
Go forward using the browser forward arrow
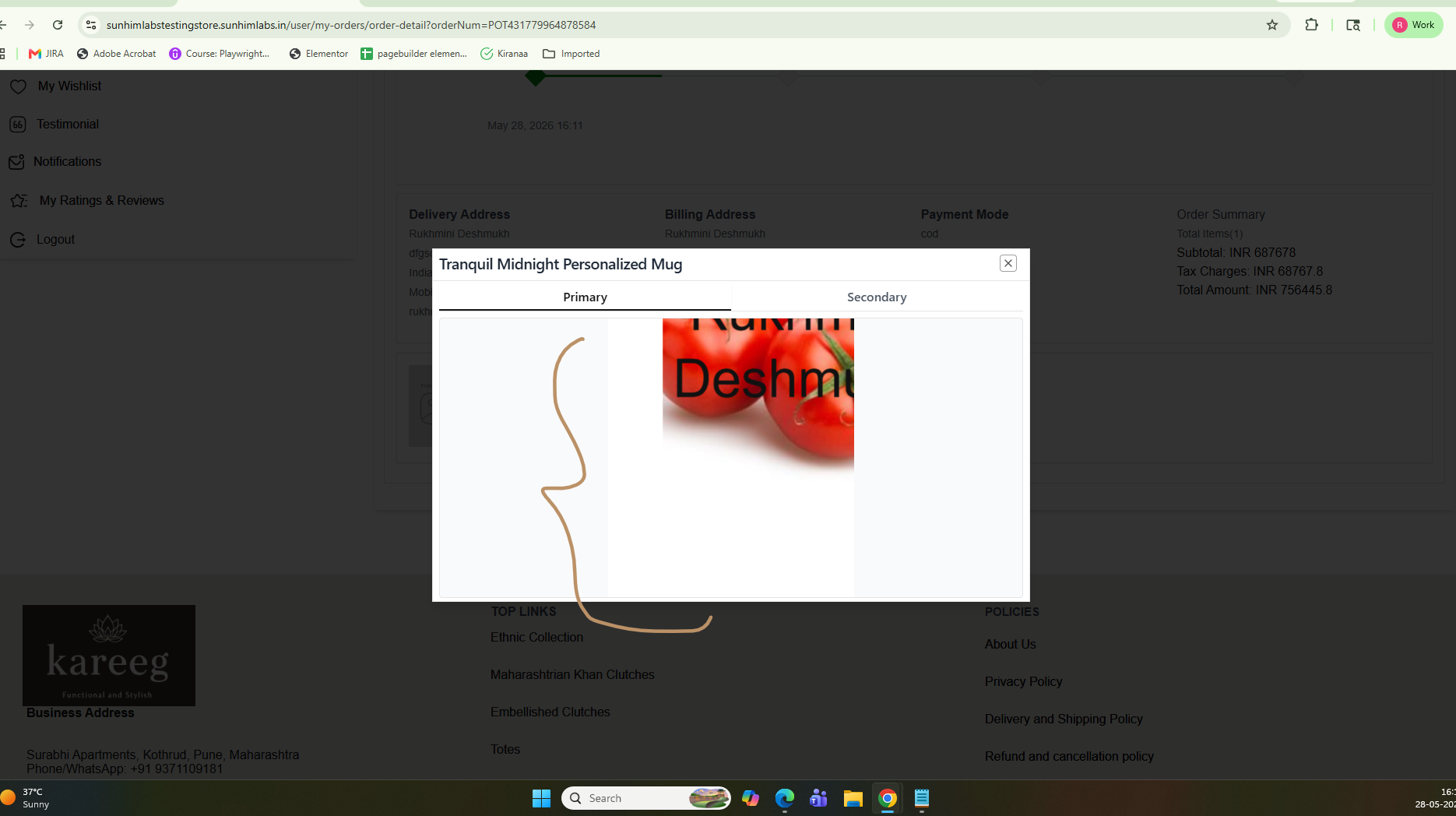click(30, 25)
